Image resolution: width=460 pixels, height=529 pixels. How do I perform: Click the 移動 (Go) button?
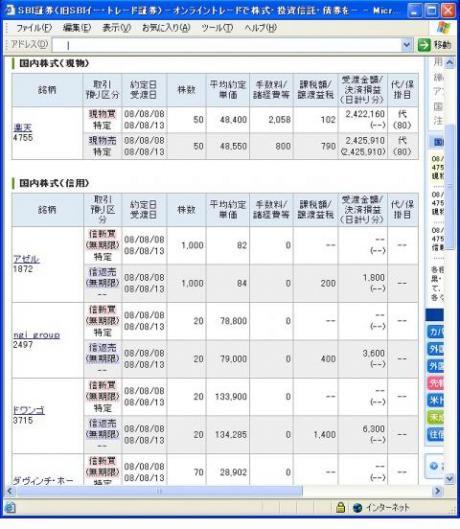click(435, 45)
